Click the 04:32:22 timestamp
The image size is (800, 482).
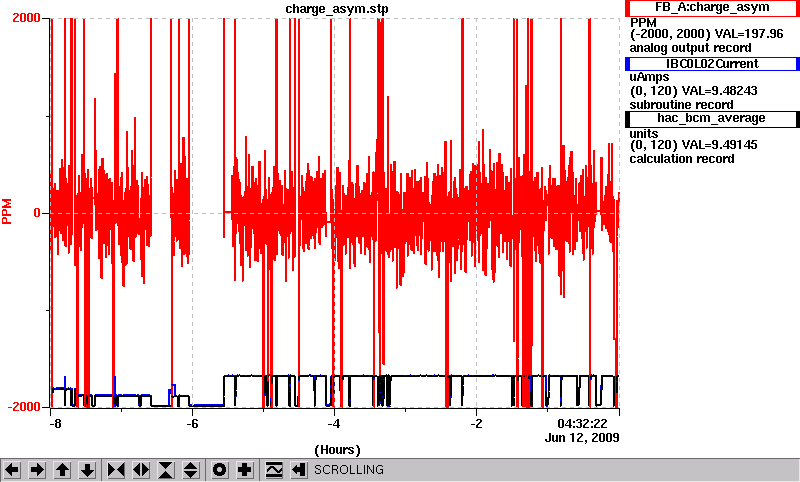(582, 424)
